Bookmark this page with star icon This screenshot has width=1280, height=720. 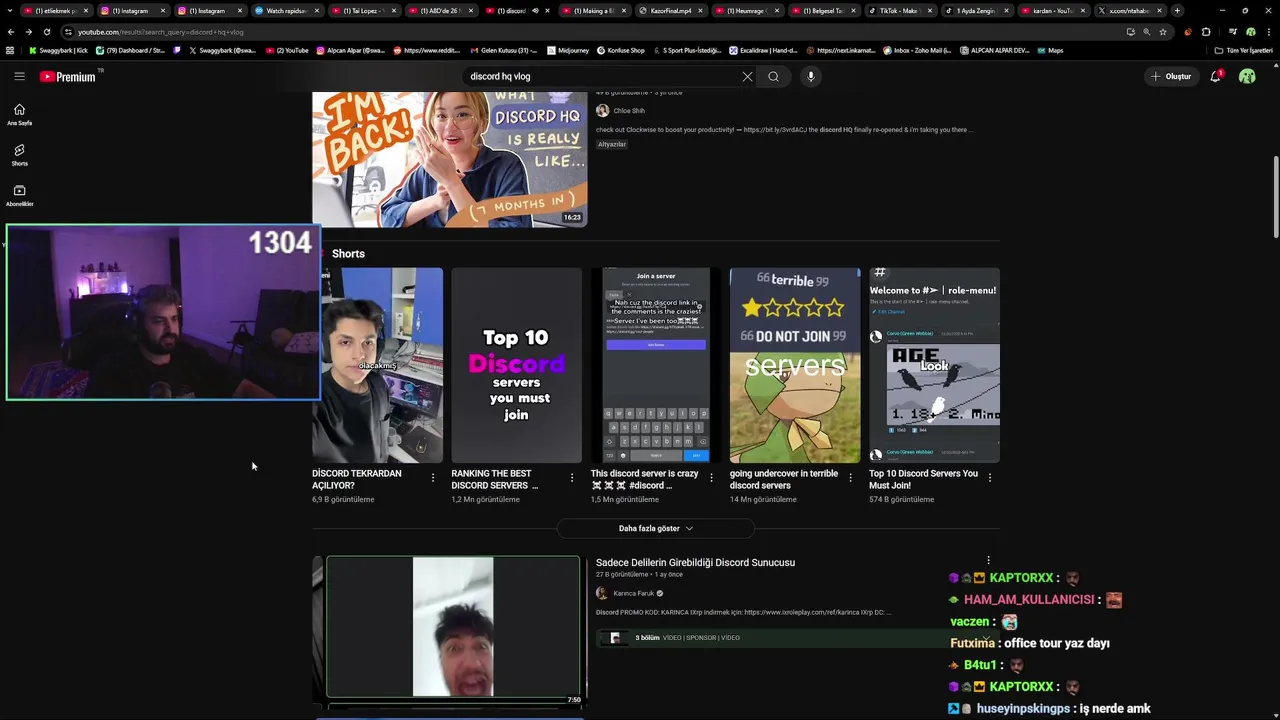[1163, 32]
